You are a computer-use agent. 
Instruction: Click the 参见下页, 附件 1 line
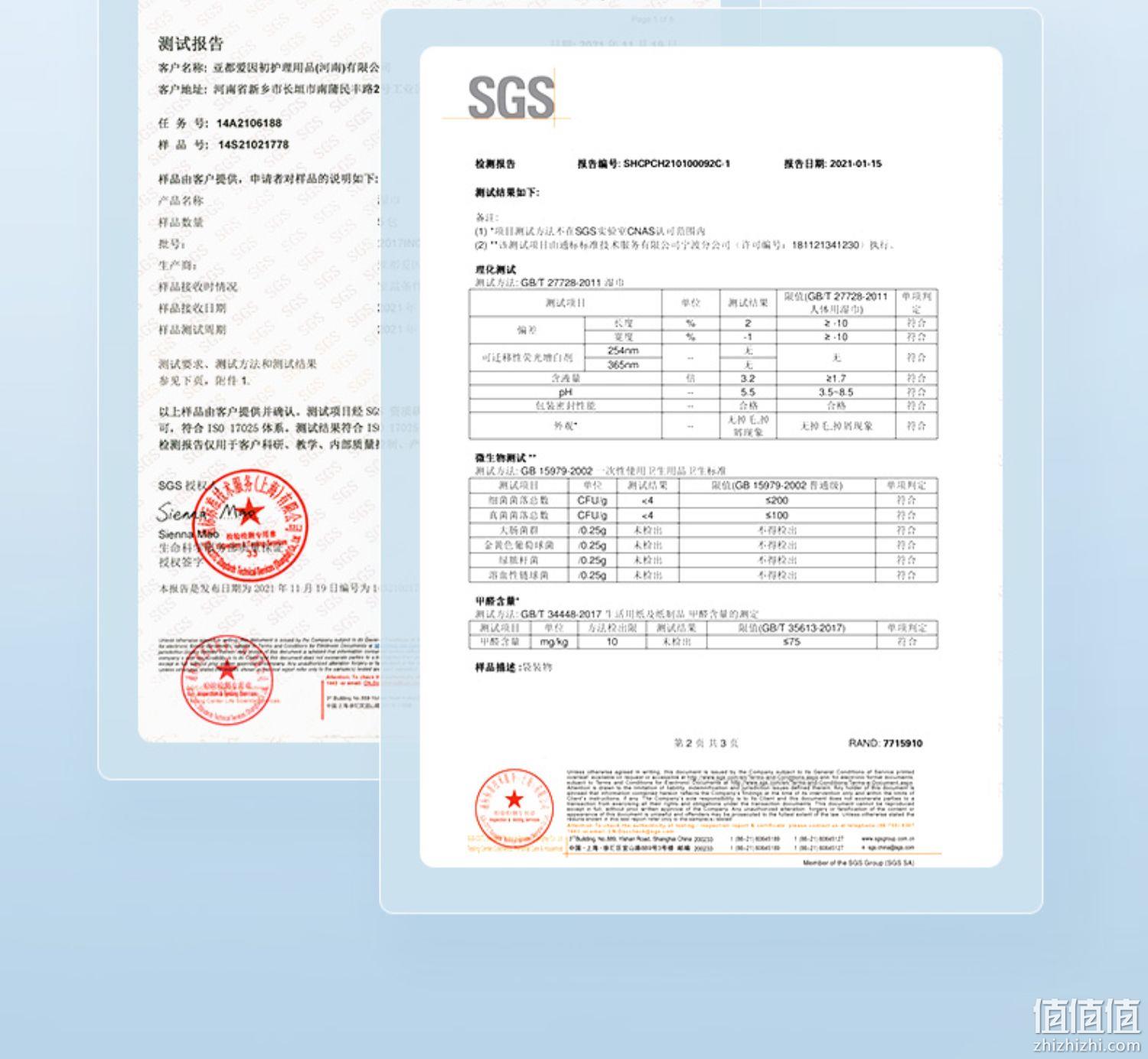[x=204, y=380]
